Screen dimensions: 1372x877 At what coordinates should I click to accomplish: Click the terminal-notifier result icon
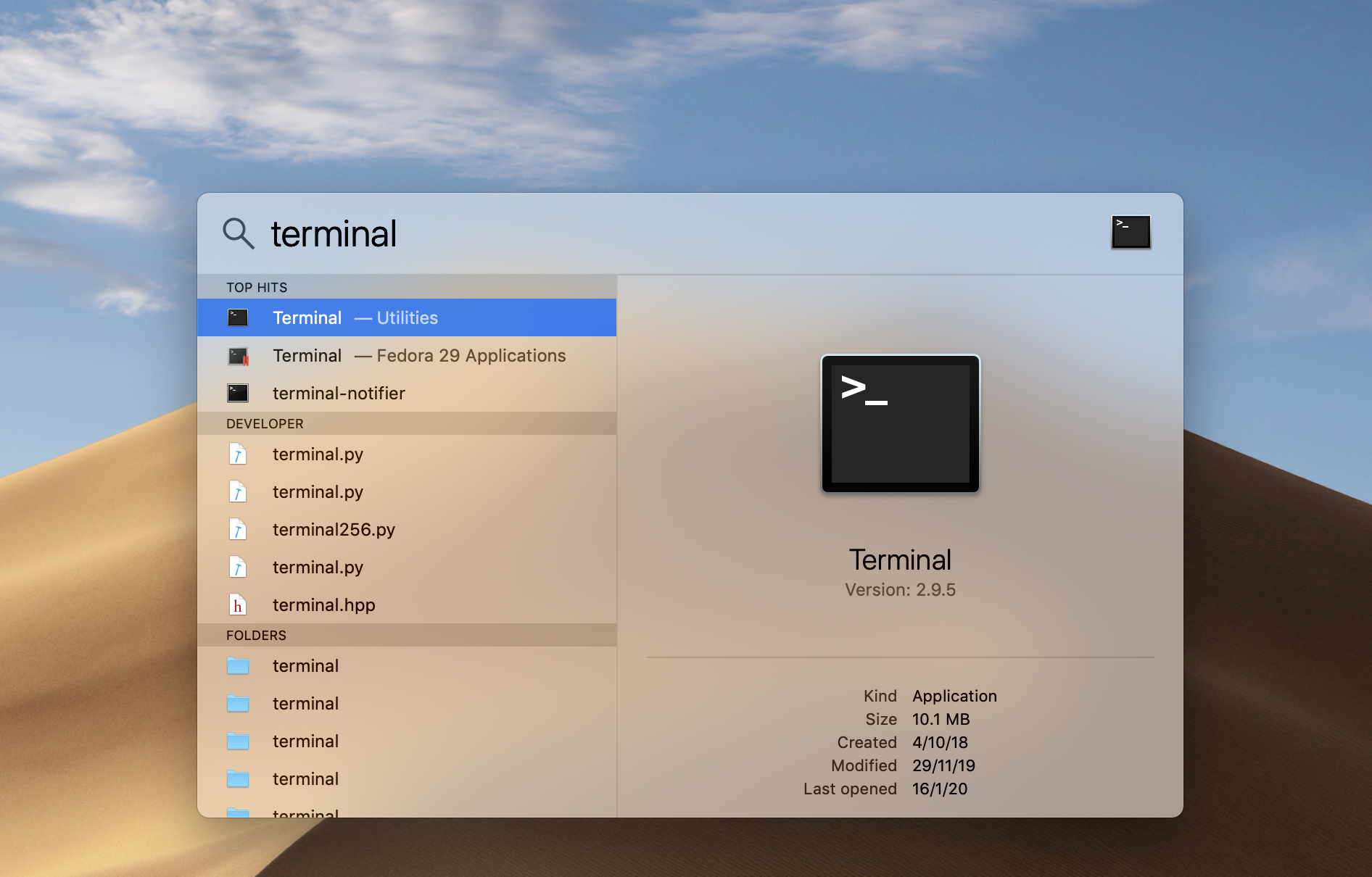coord(238,393)
